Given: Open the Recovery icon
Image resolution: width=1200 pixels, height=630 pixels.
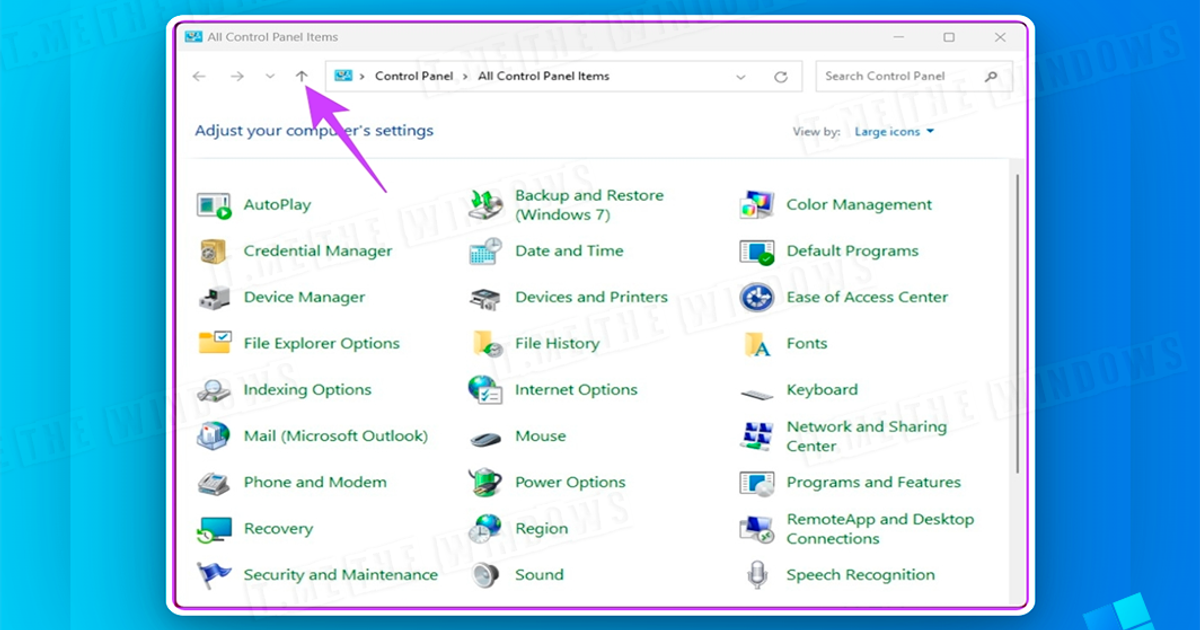Looking at the screenshot, I should point(214,529).
